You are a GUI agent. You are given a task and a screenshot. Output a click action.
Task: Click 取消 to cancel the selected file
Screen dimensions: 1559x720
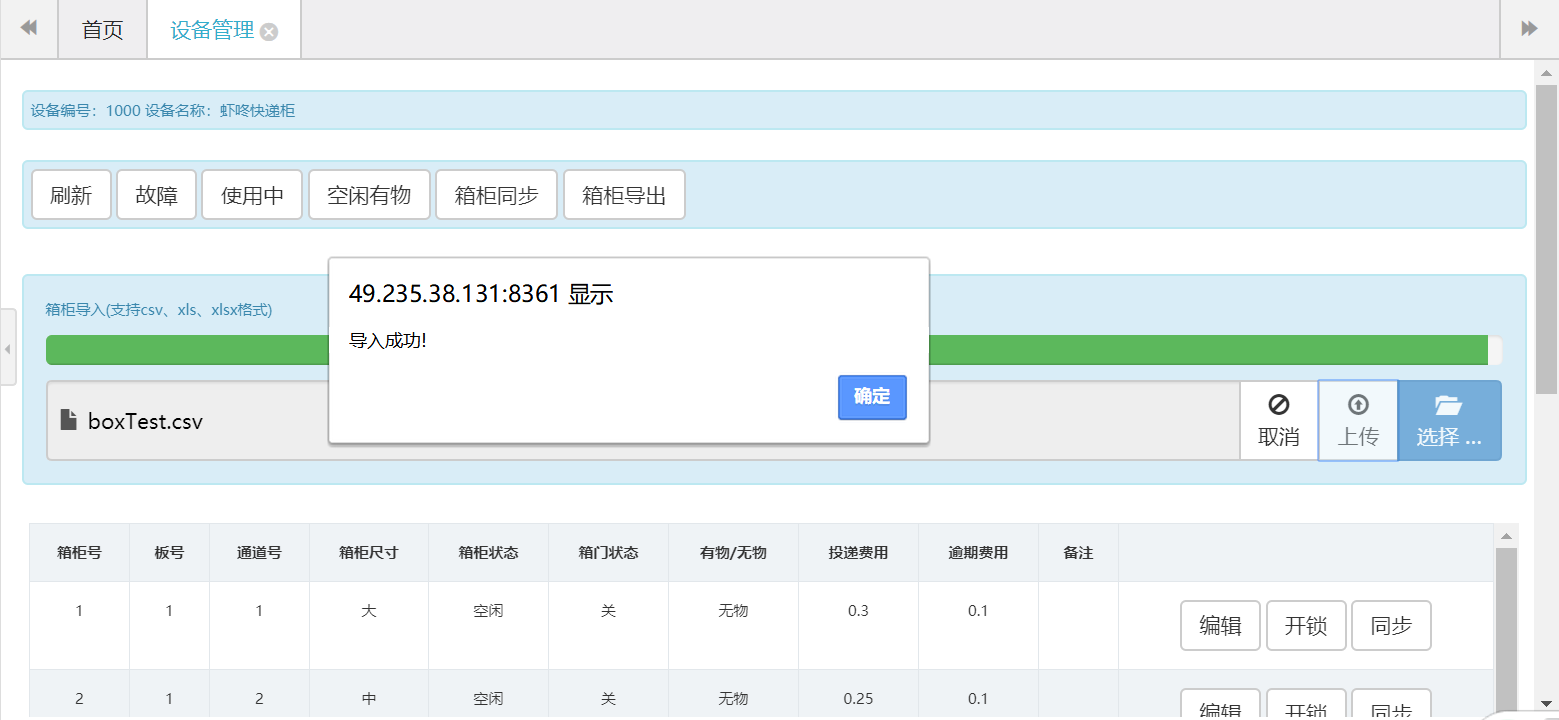point(1279,420)
